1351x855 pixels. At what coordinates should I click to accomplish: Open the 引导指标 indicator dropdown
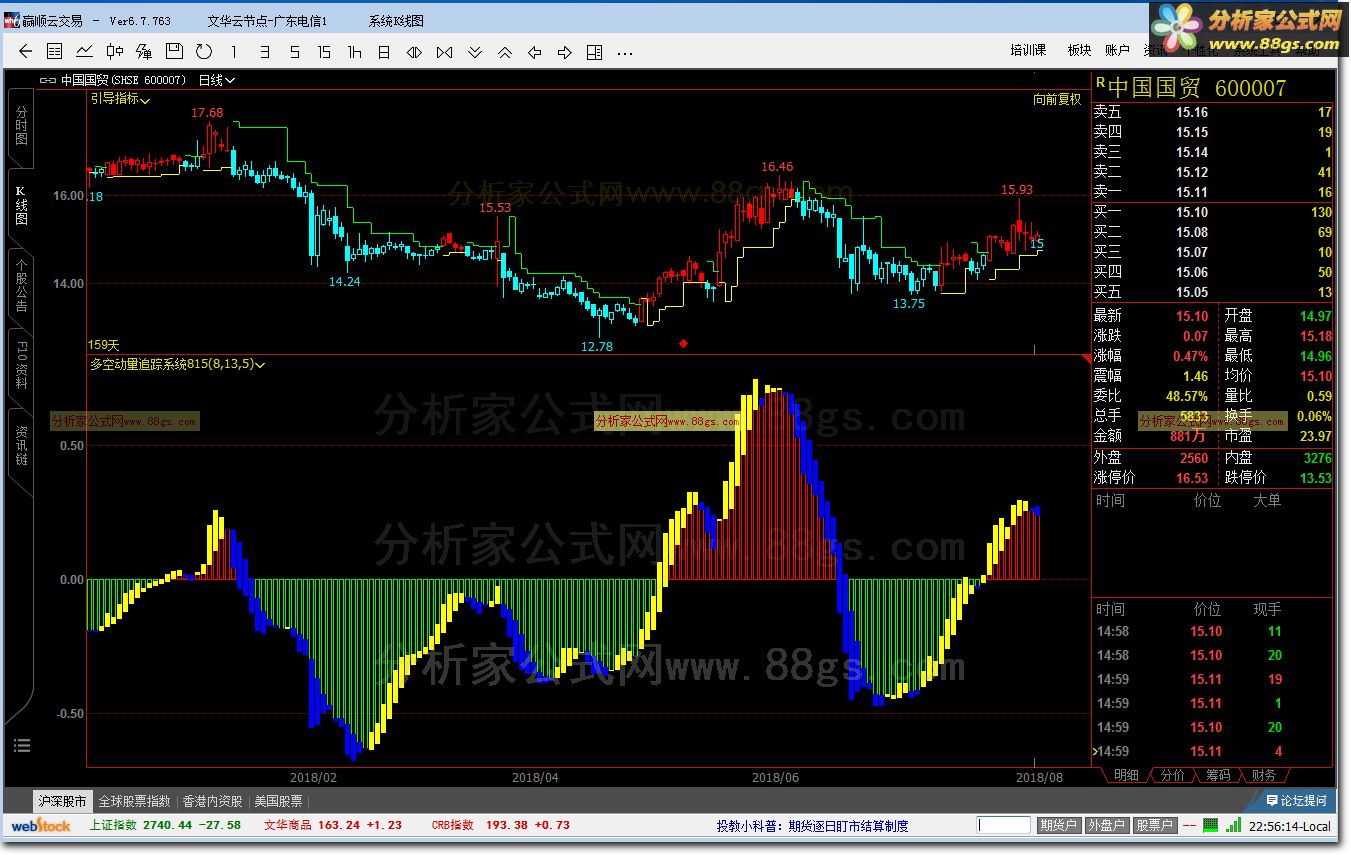[x=121, y=99]
